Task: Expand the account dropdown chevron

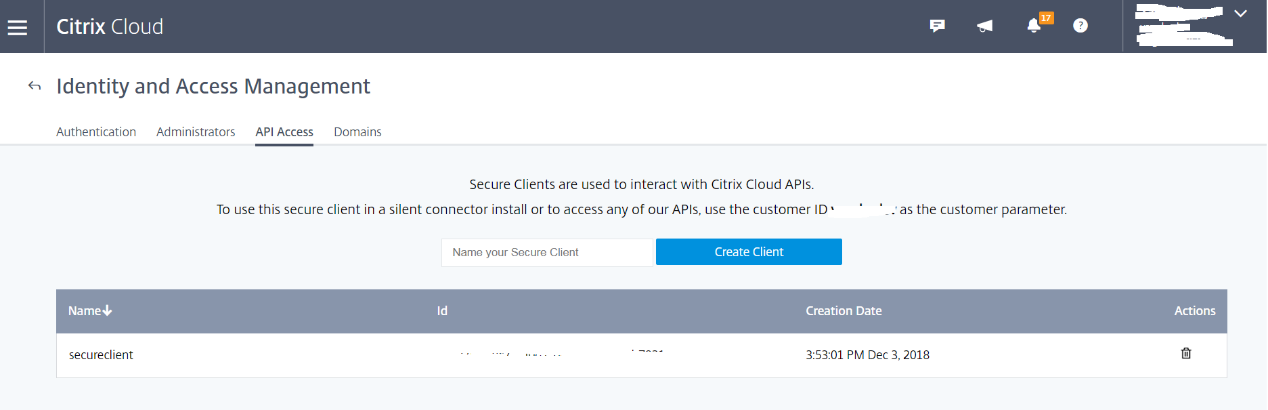Action: [1241, 14]
